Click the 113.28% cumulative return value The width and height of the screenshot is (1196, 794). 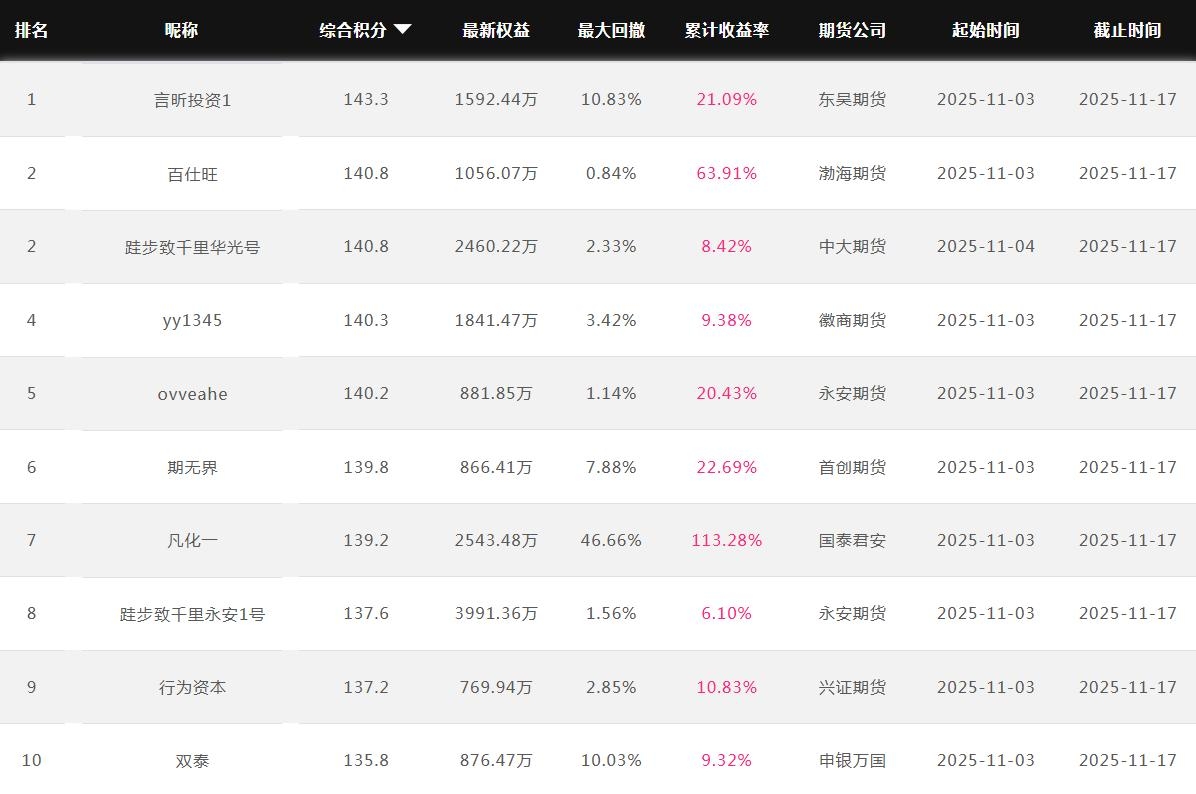pyautogui.click(x=726, y=540)
